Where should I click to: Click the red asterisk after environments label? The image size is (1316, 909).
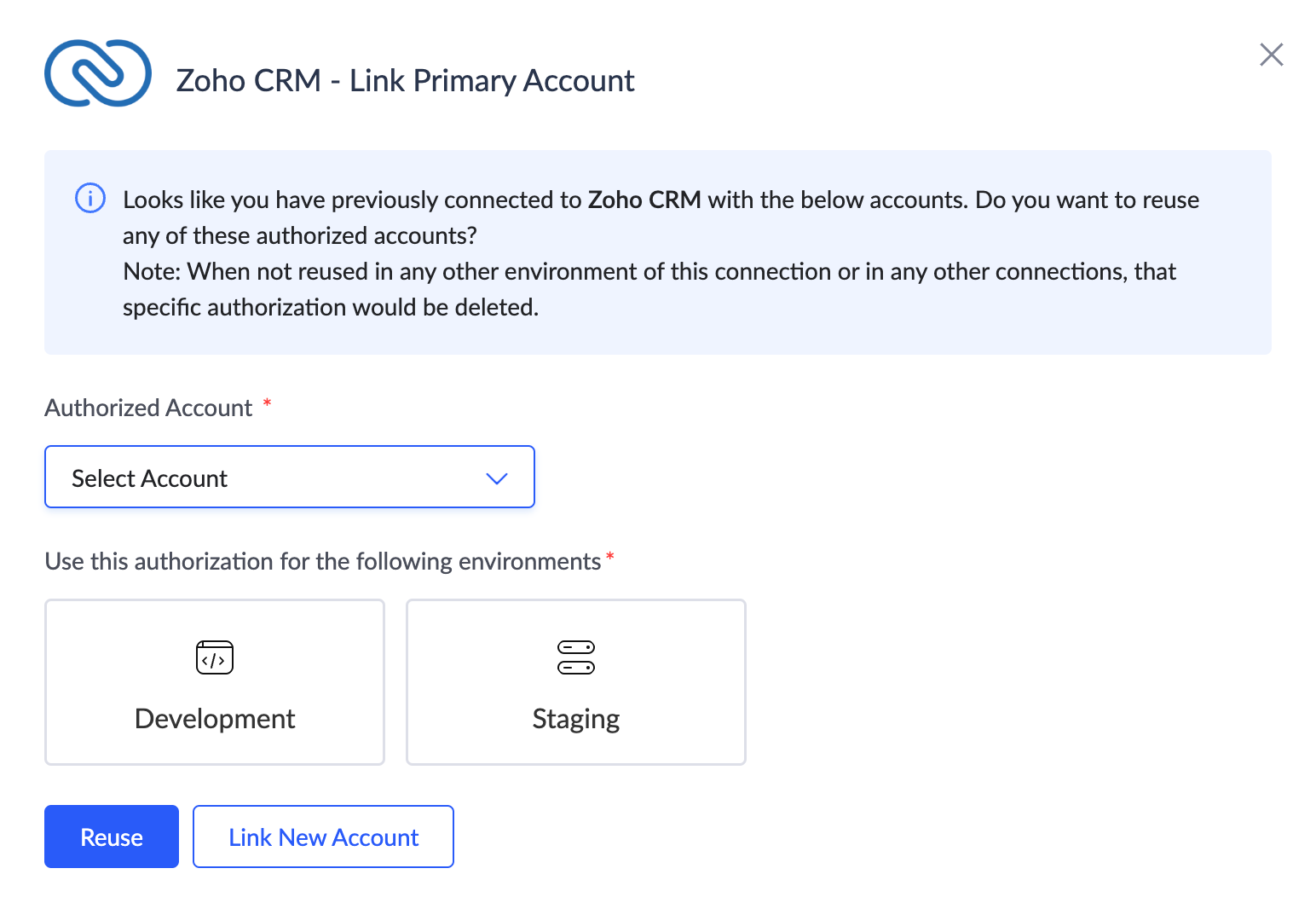(x=610, y=557)
